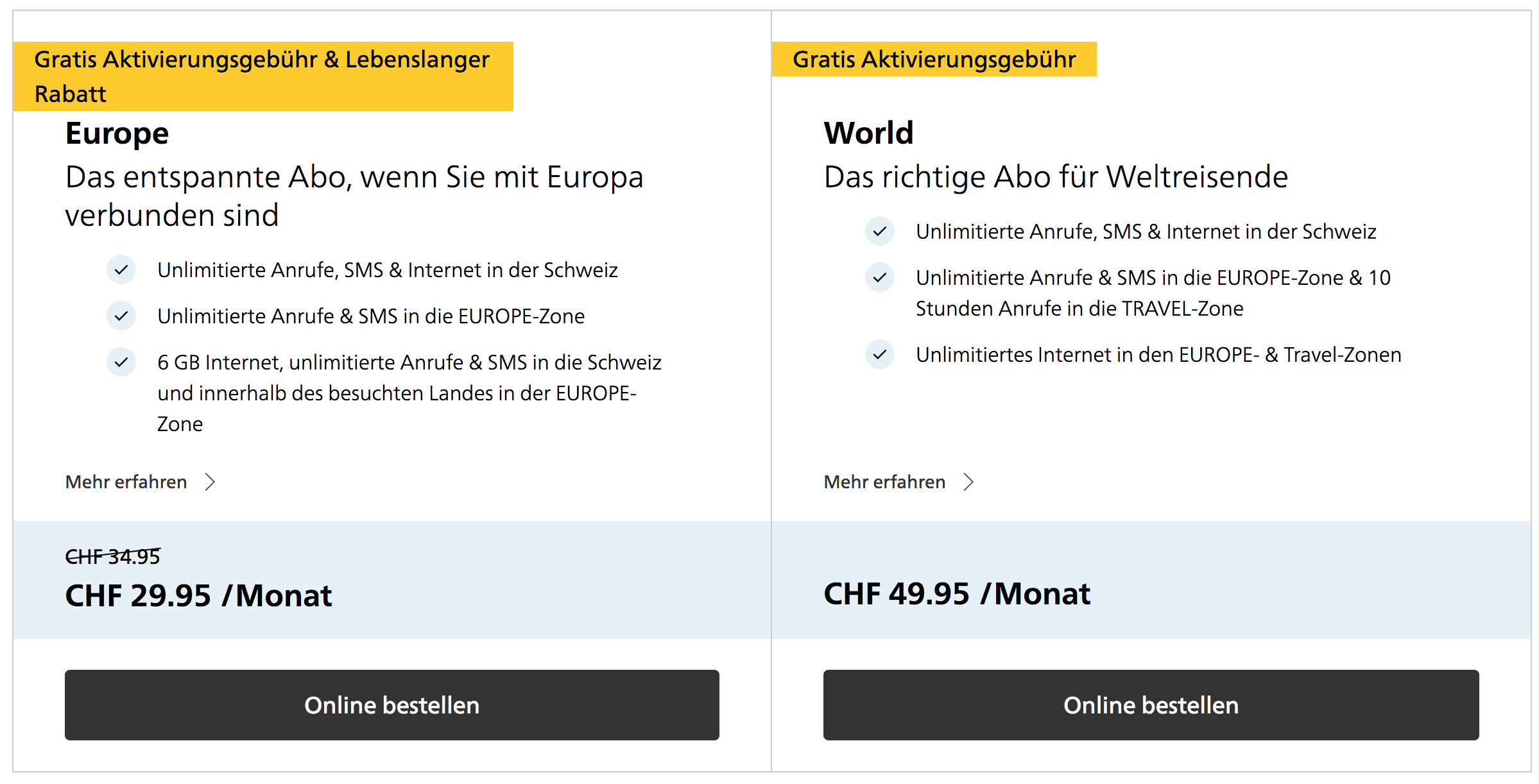Select the World plan heading
Image resolution: width=1539 pixels, height=784 pixels.
[x=868, y=133]
